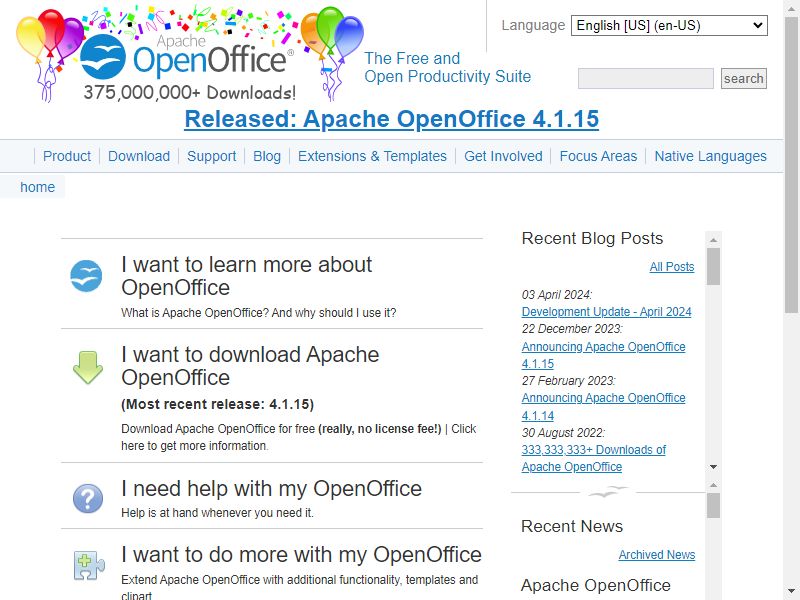Open the Focus Areas menu item

[x=598, y=156]
